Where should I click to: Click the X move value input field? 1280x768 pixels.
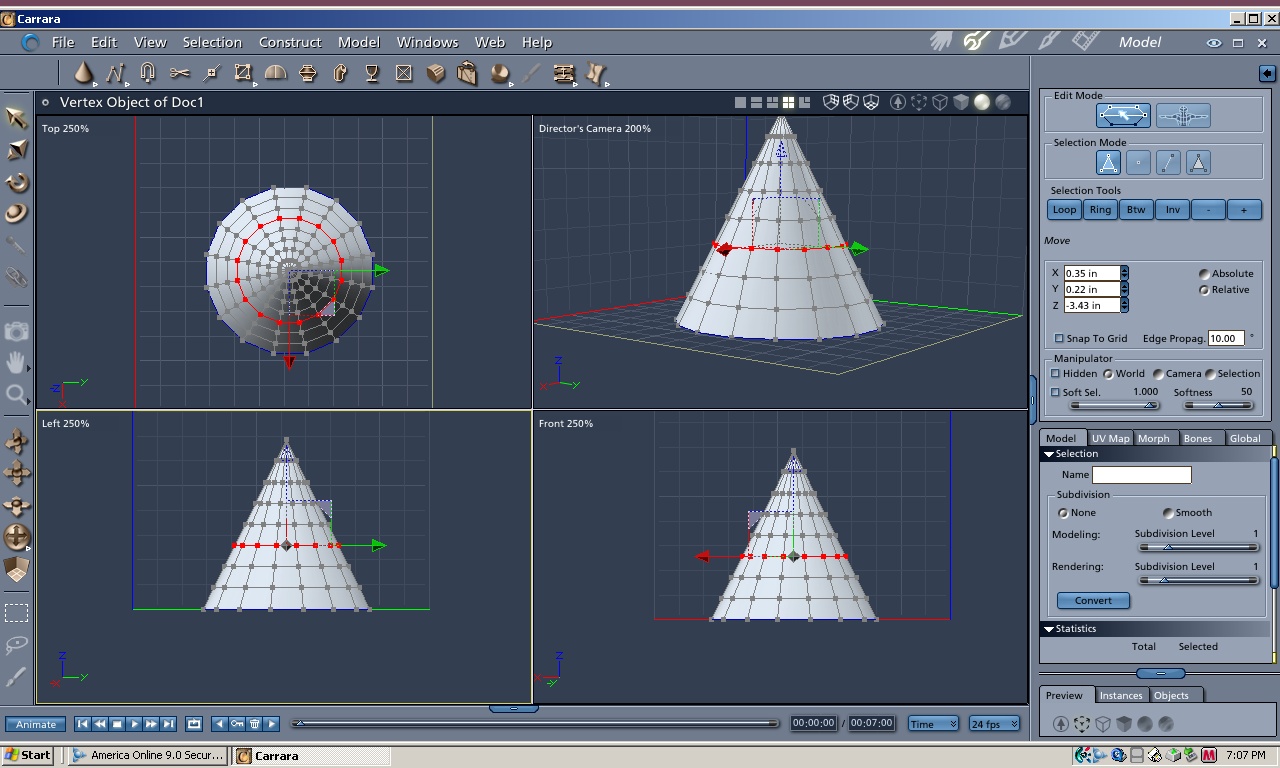pyautogui.click(x=1091, y=273)
